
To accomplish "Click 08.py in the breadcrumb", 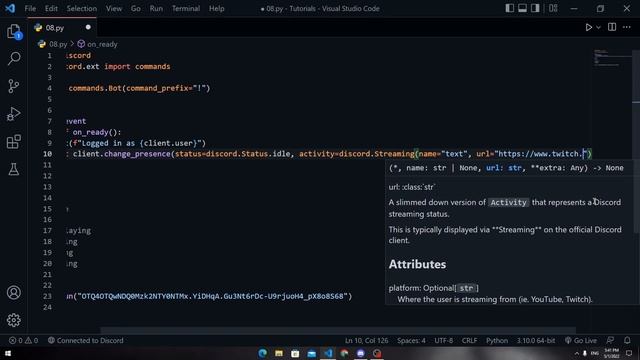I will coord(58,44).
